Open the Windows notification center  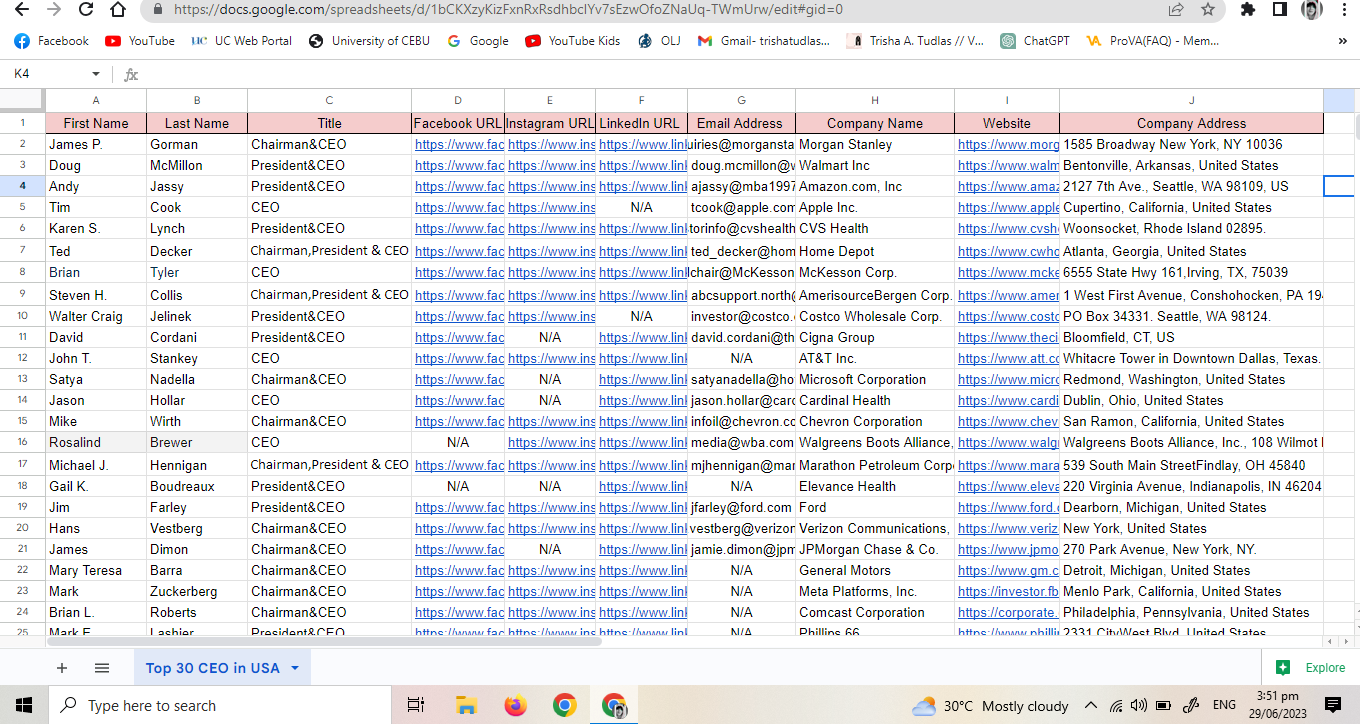pos(1332,705)
